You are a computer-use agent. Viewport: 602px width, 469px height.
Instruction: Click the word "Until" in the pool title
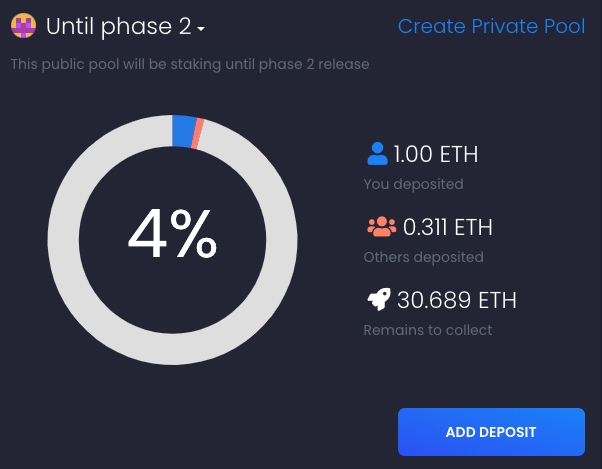coord(70,26)
